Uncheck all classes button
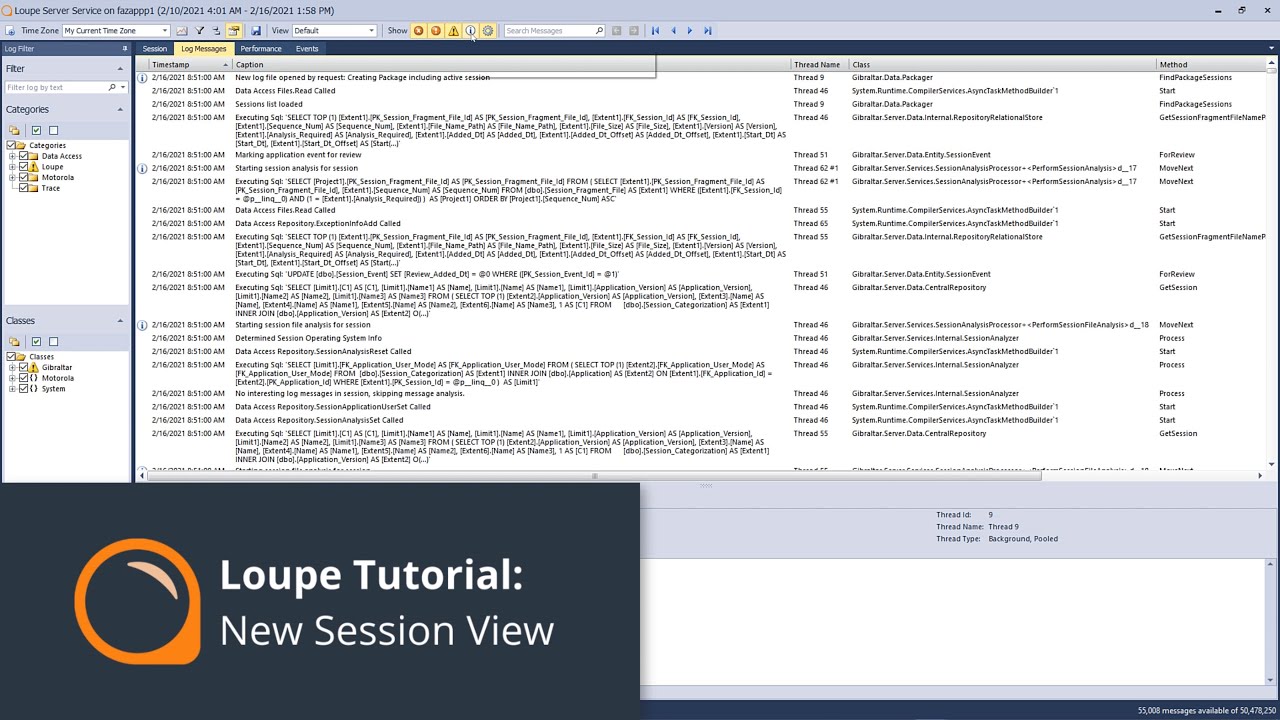This screenshot has width=1280, height=720. [x=53, y=341]
